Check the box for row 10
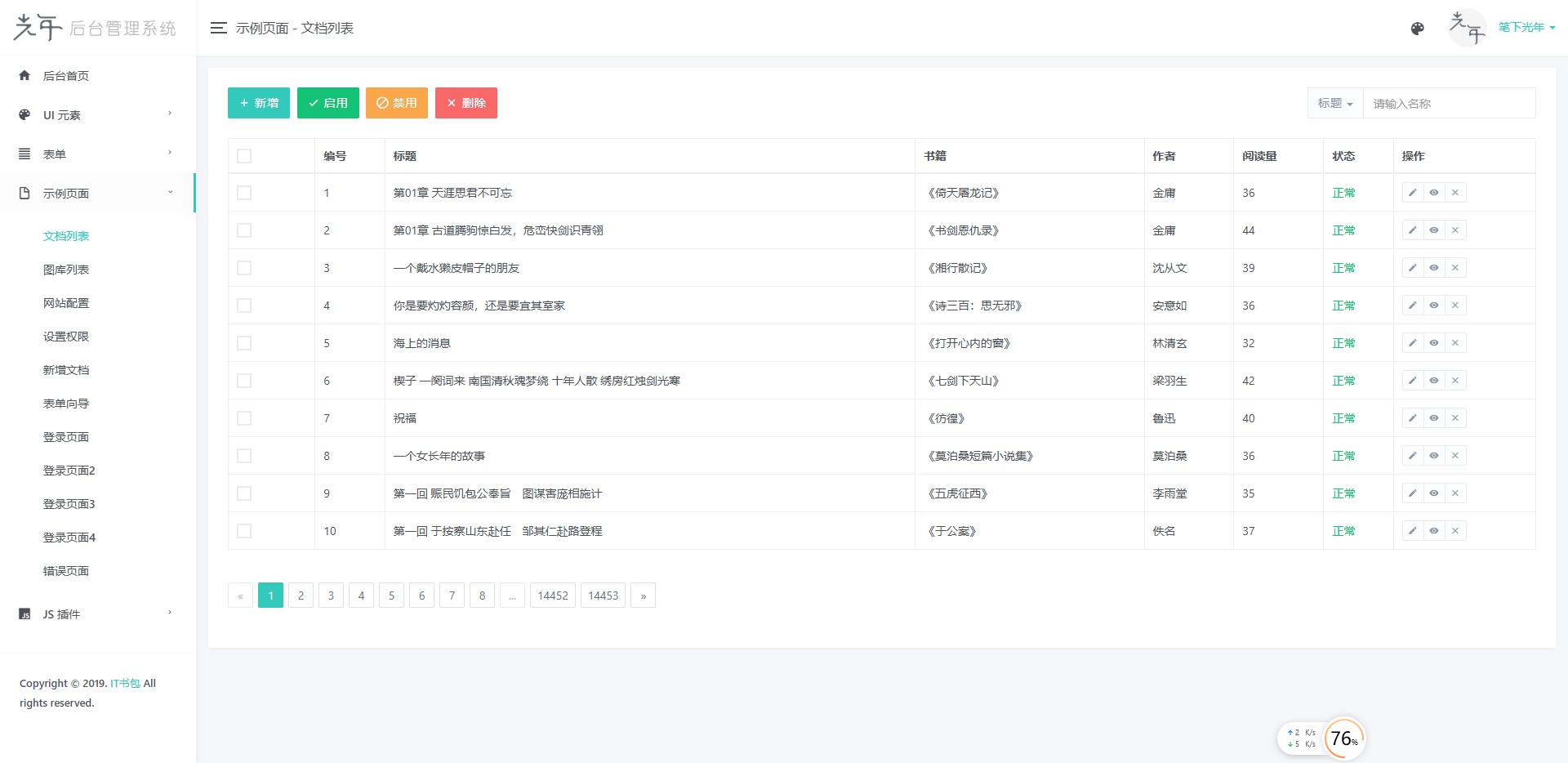The height and width of the screenshot is (763, 1568). (x=244, y=531)
